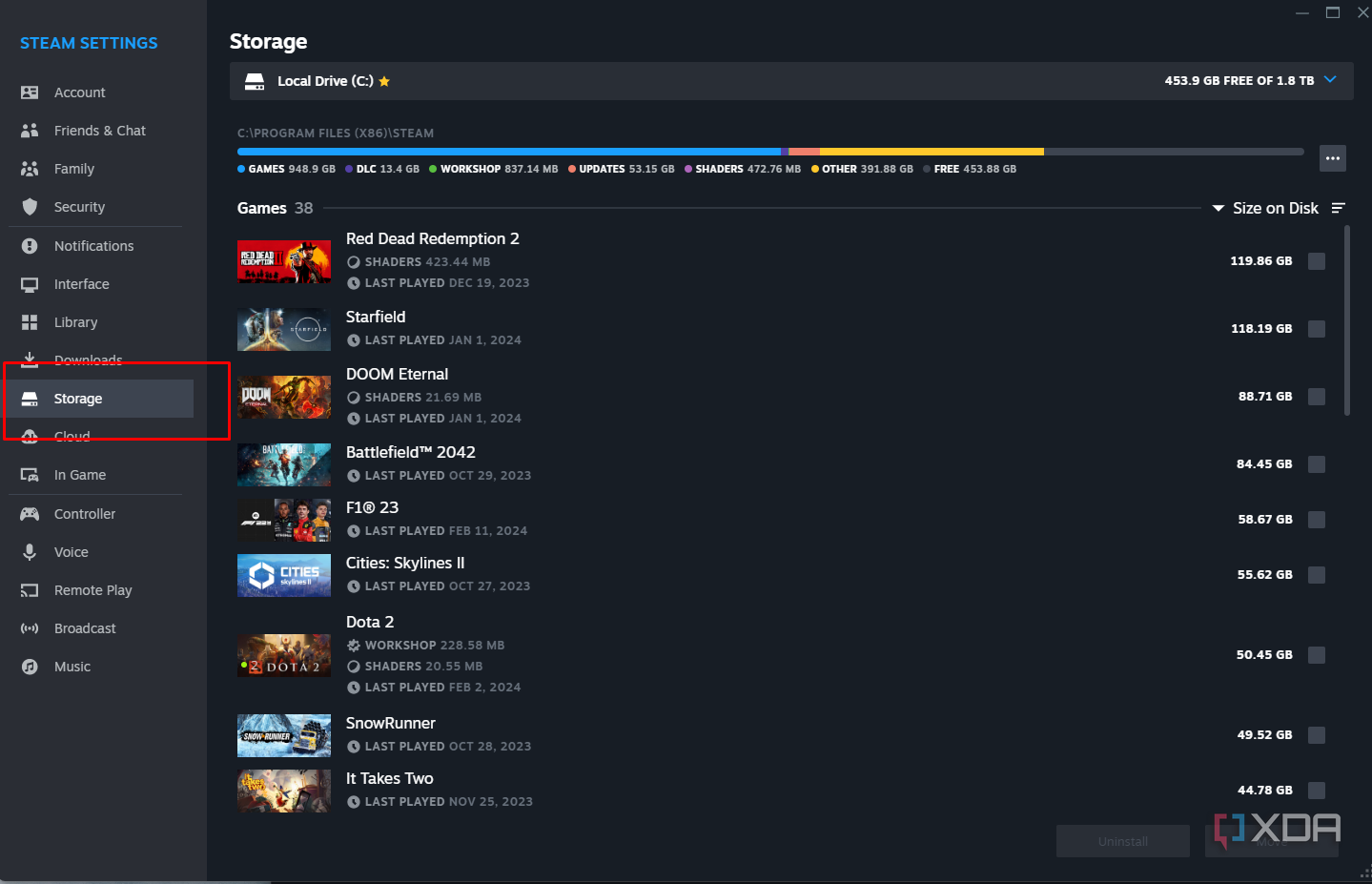Image resolution: width=1372 pixels, height=884 pixels.
Task: Click the DOOM Eternal cover thumbnail
Action: pyautogui.click(x=284, y=397)
